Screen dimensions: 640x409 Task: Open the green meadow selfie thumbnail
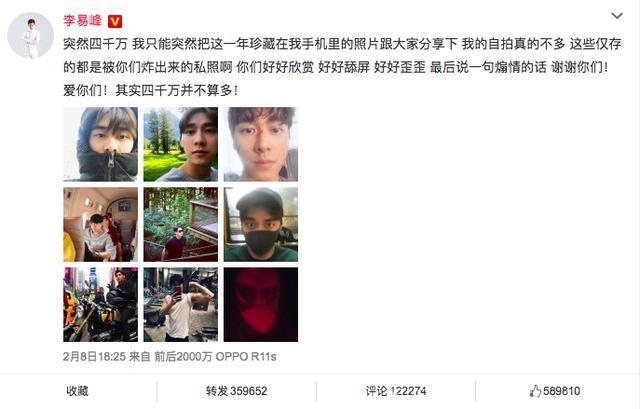180,144
